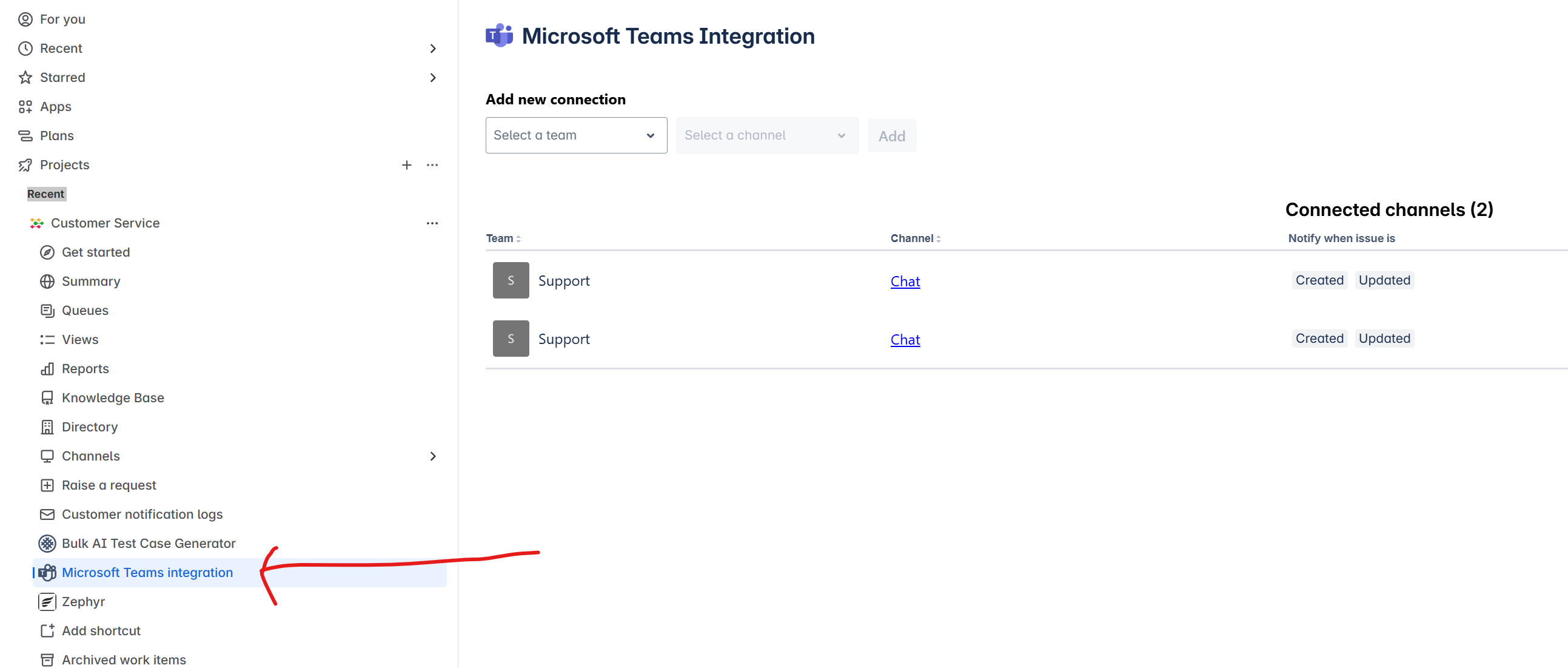This screenshot has height=668, width=1568.
Task: Click the Updated tag in first row
Action: 1384,280
